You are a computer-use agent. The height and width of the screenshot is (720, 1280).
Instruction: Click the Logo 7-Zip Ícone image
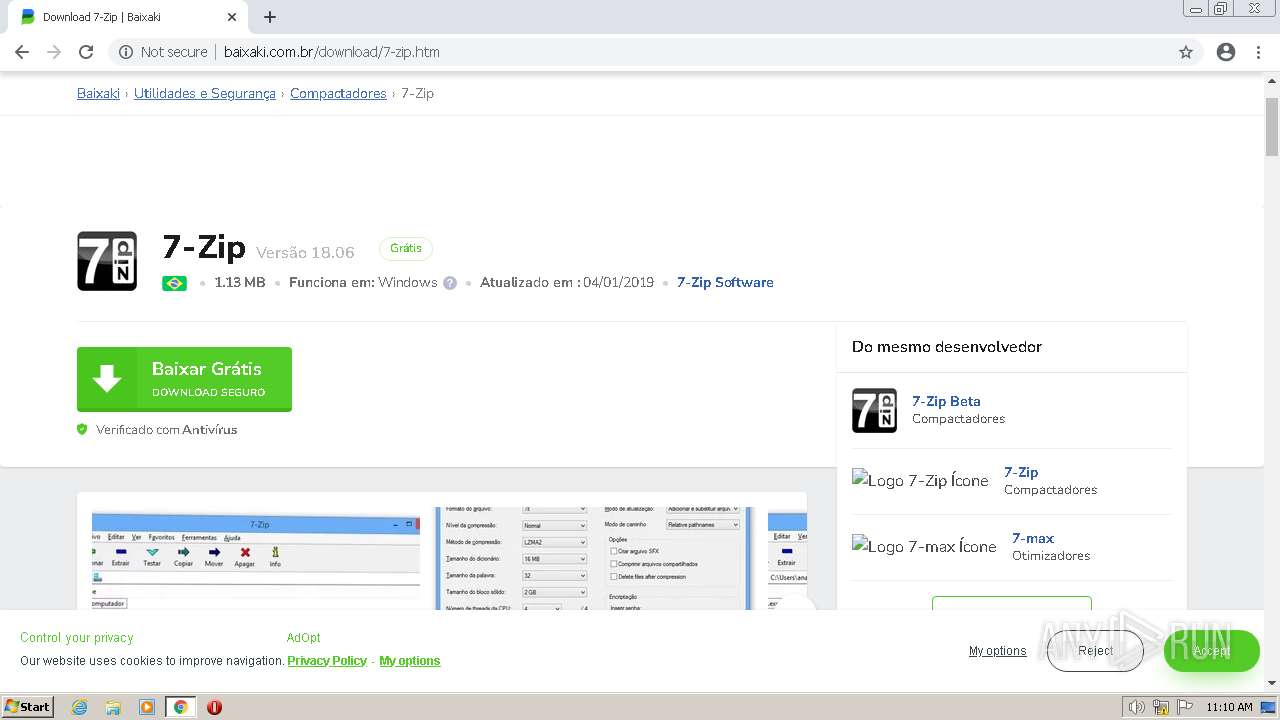tap(920, 480)
